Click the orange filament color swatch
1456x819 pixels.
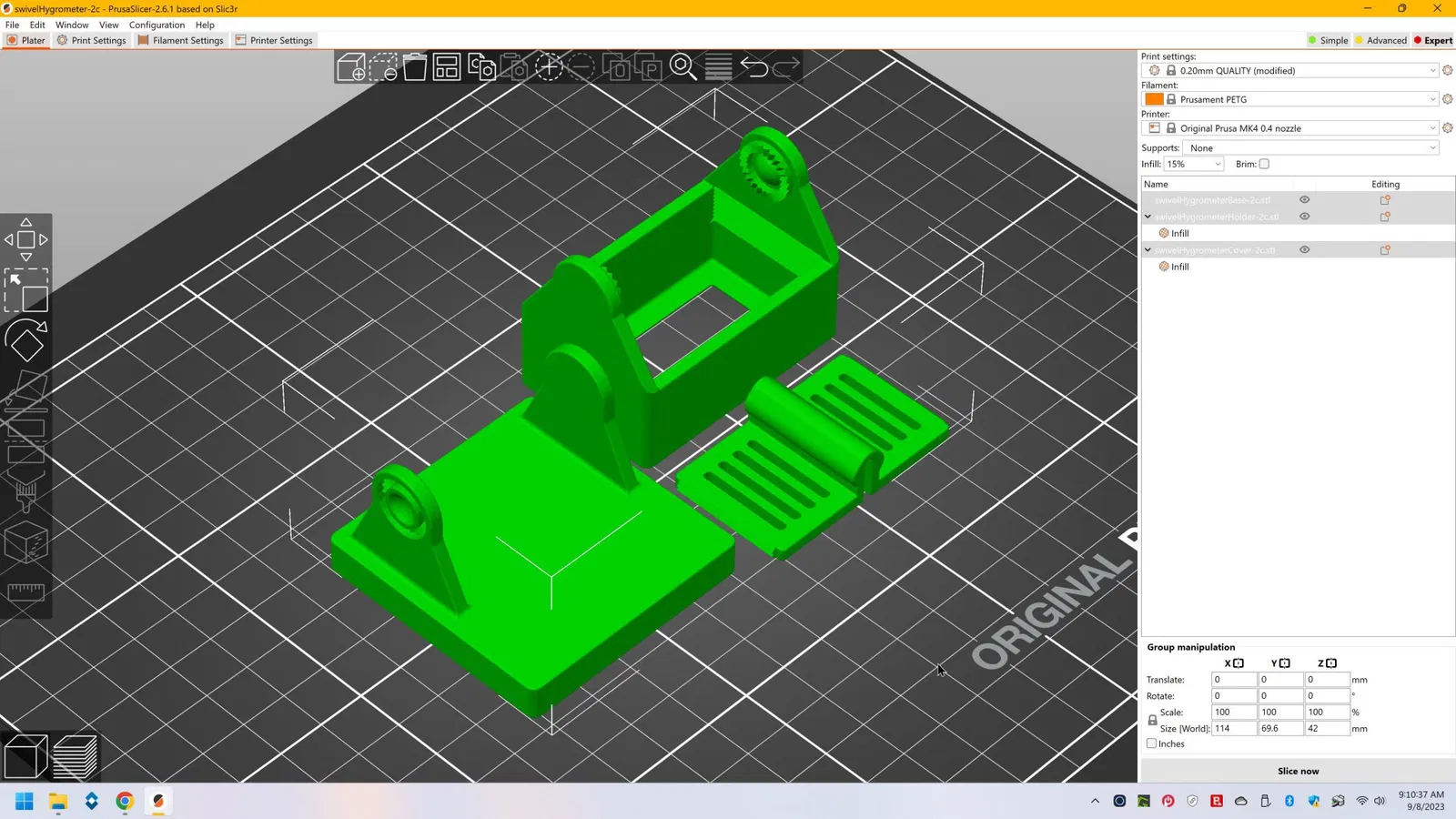[x=1154, y=99]
